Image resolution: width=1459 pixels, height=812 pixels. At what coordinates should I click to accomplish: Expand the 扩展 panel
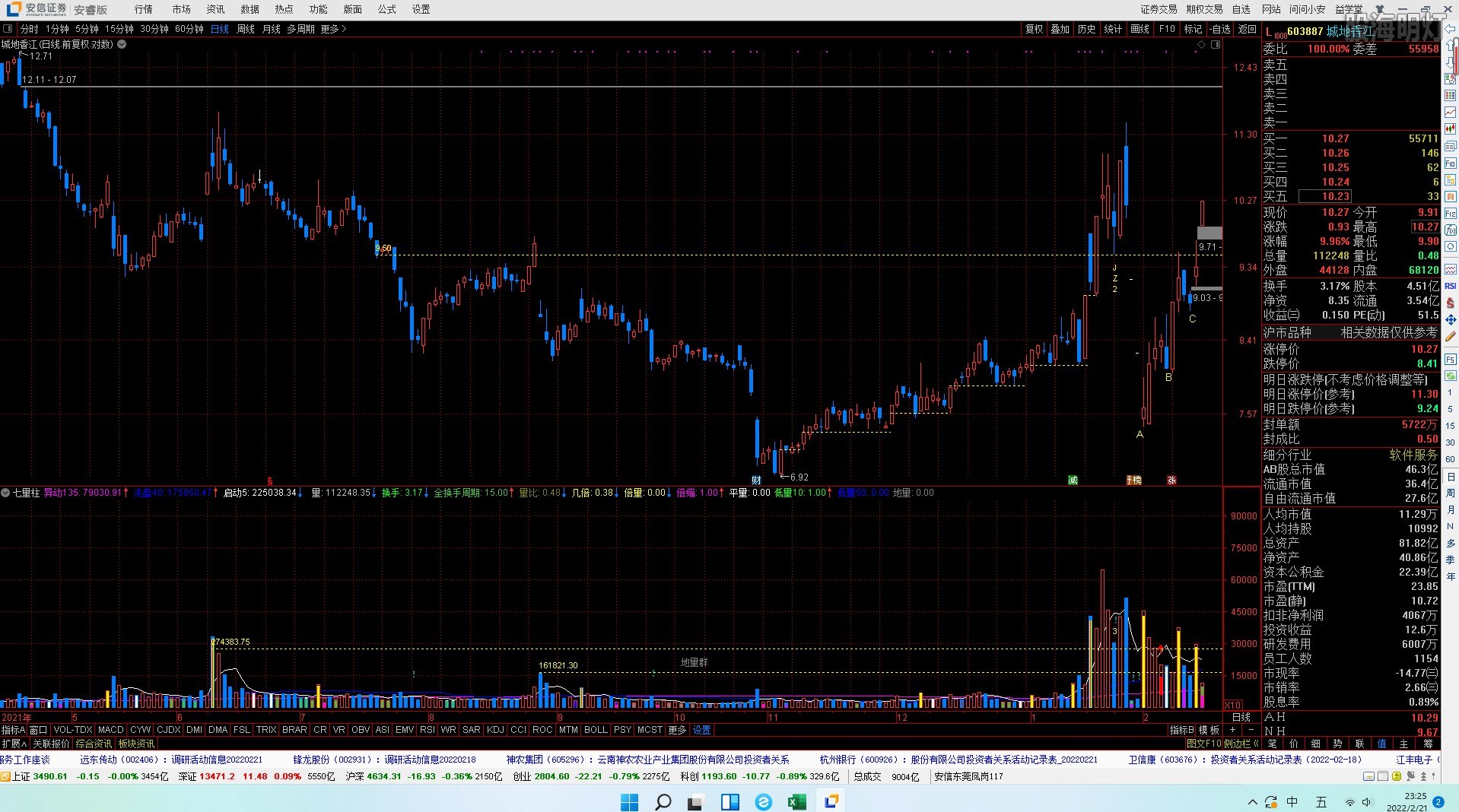(x=14, y=744)
